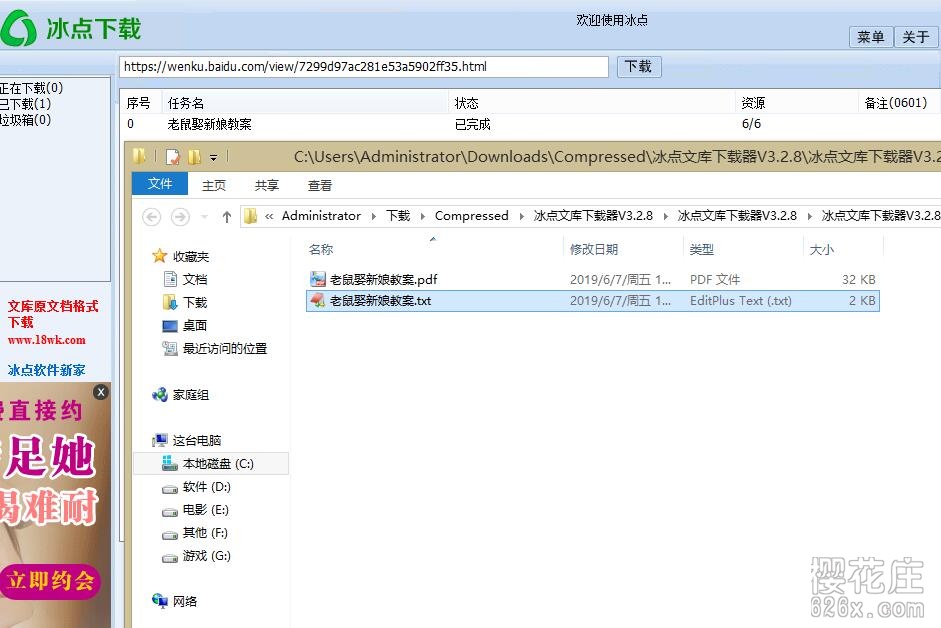
Task: Click the 6/6 resource cell
Action: pos(751,124)
